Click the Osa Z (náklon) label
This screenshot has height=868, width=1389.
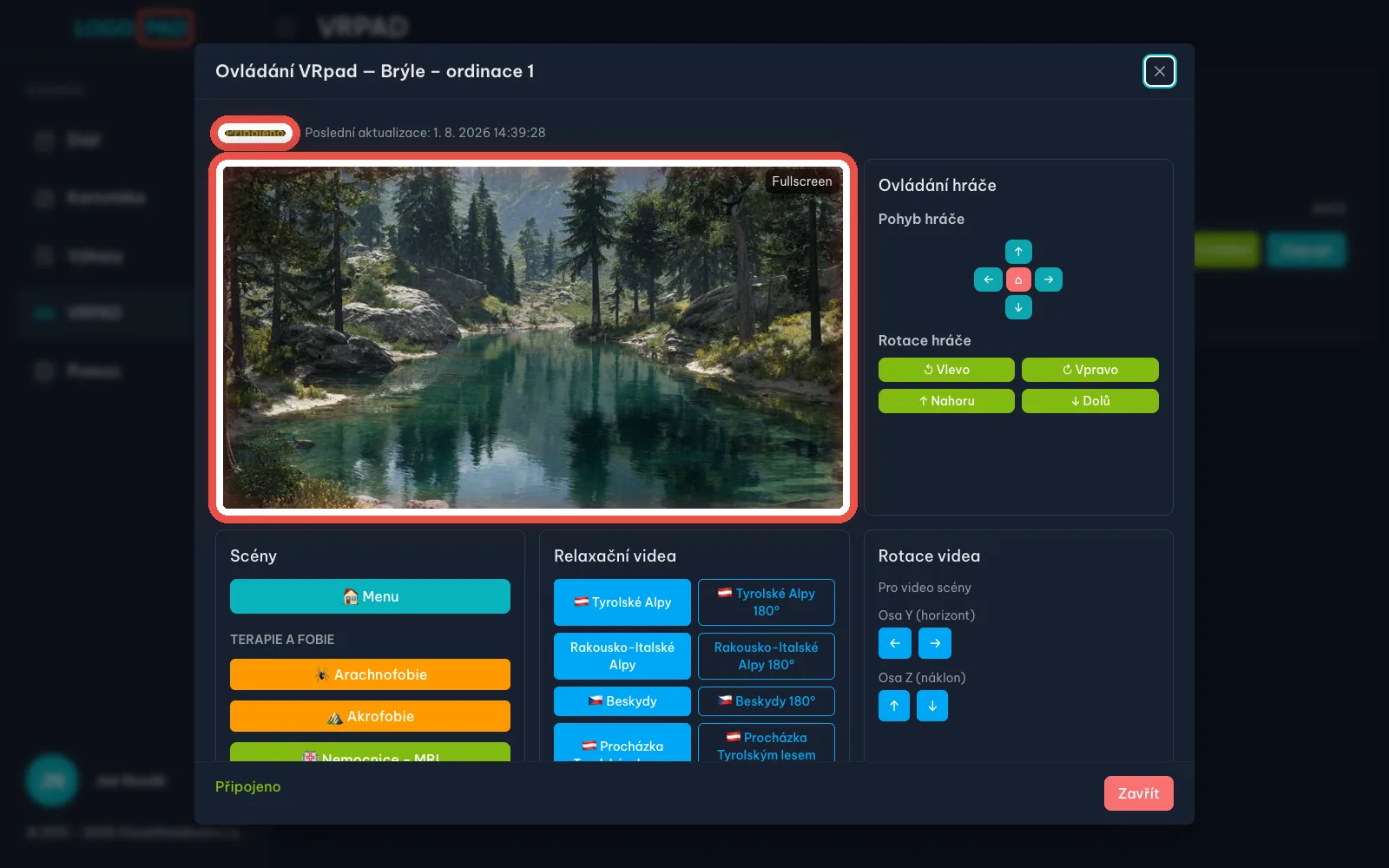tap(922, 678)
